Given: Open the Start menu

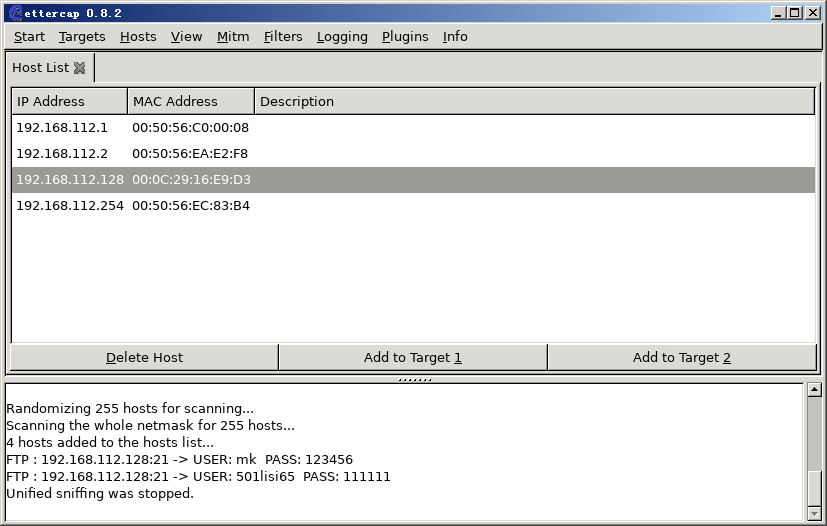Looking at the screenshot, I should [x=29, y=36].
